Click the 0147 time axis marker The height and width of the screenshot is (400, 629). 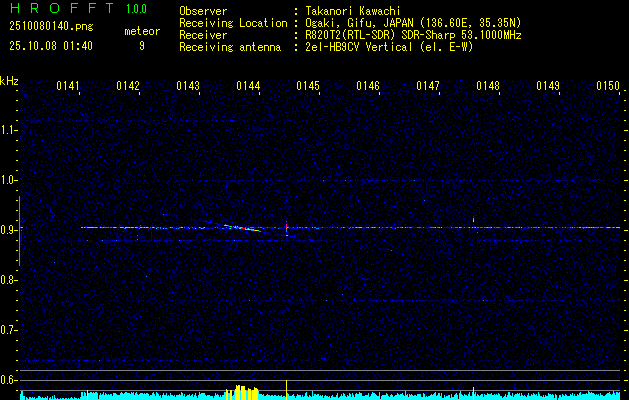[x=428, y=86]
